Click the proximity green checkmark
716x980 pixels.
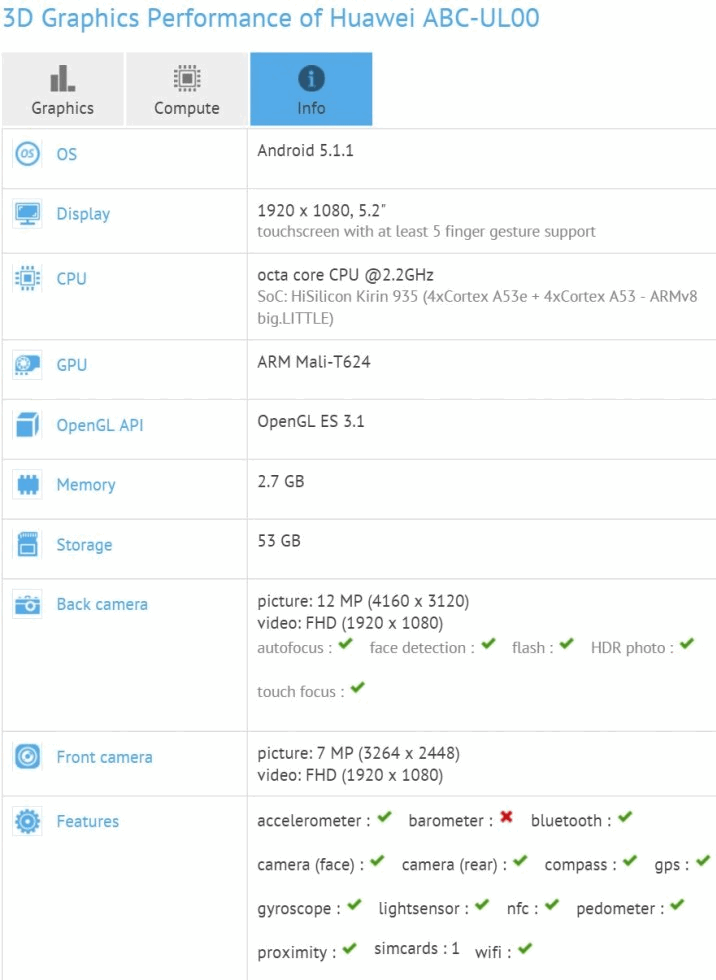(349, 949)
